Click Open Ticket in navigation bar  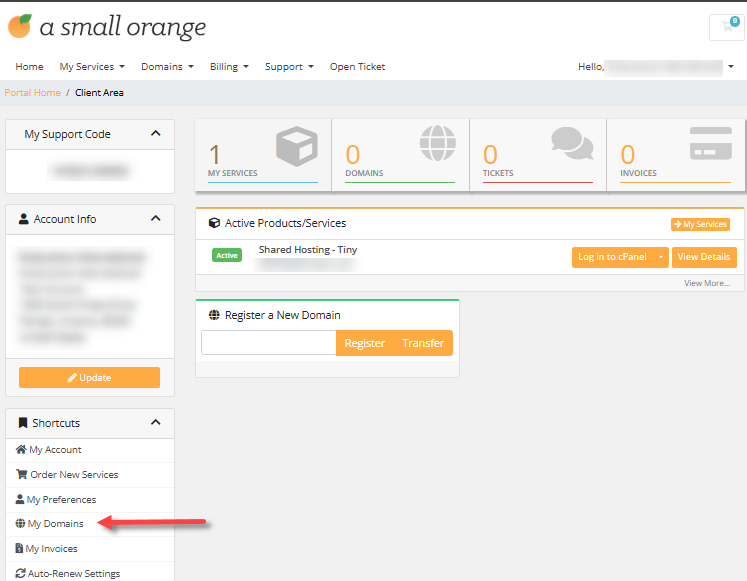[357, 67]
